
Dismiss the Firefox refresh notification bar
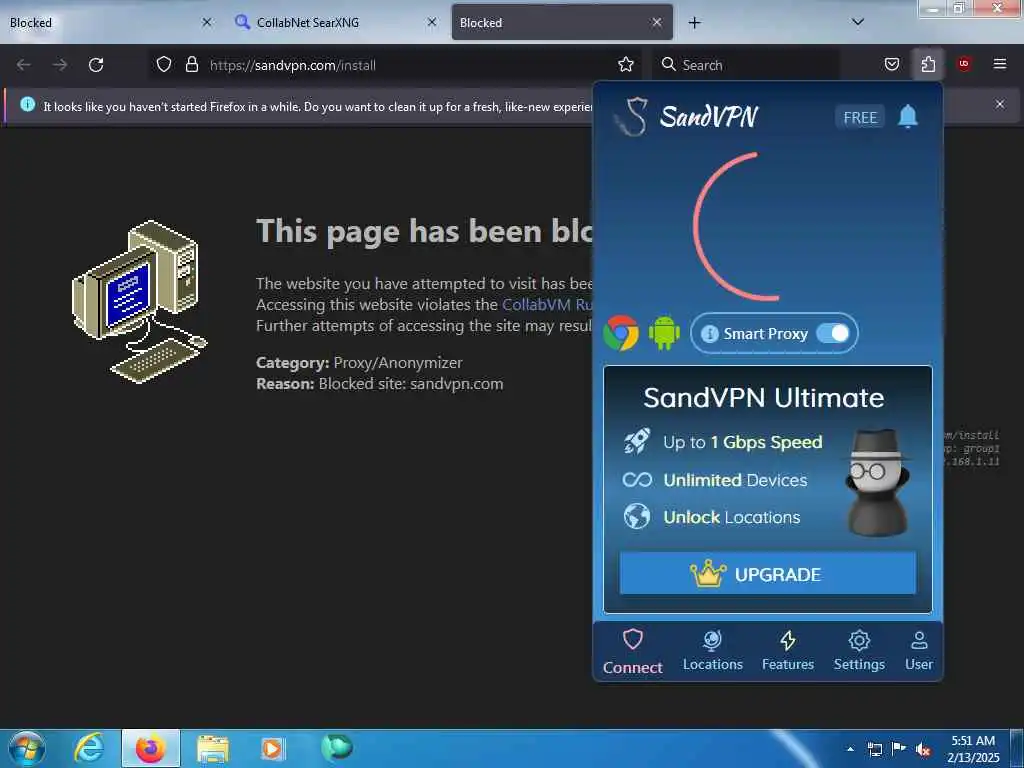(x=1000, y=104)
